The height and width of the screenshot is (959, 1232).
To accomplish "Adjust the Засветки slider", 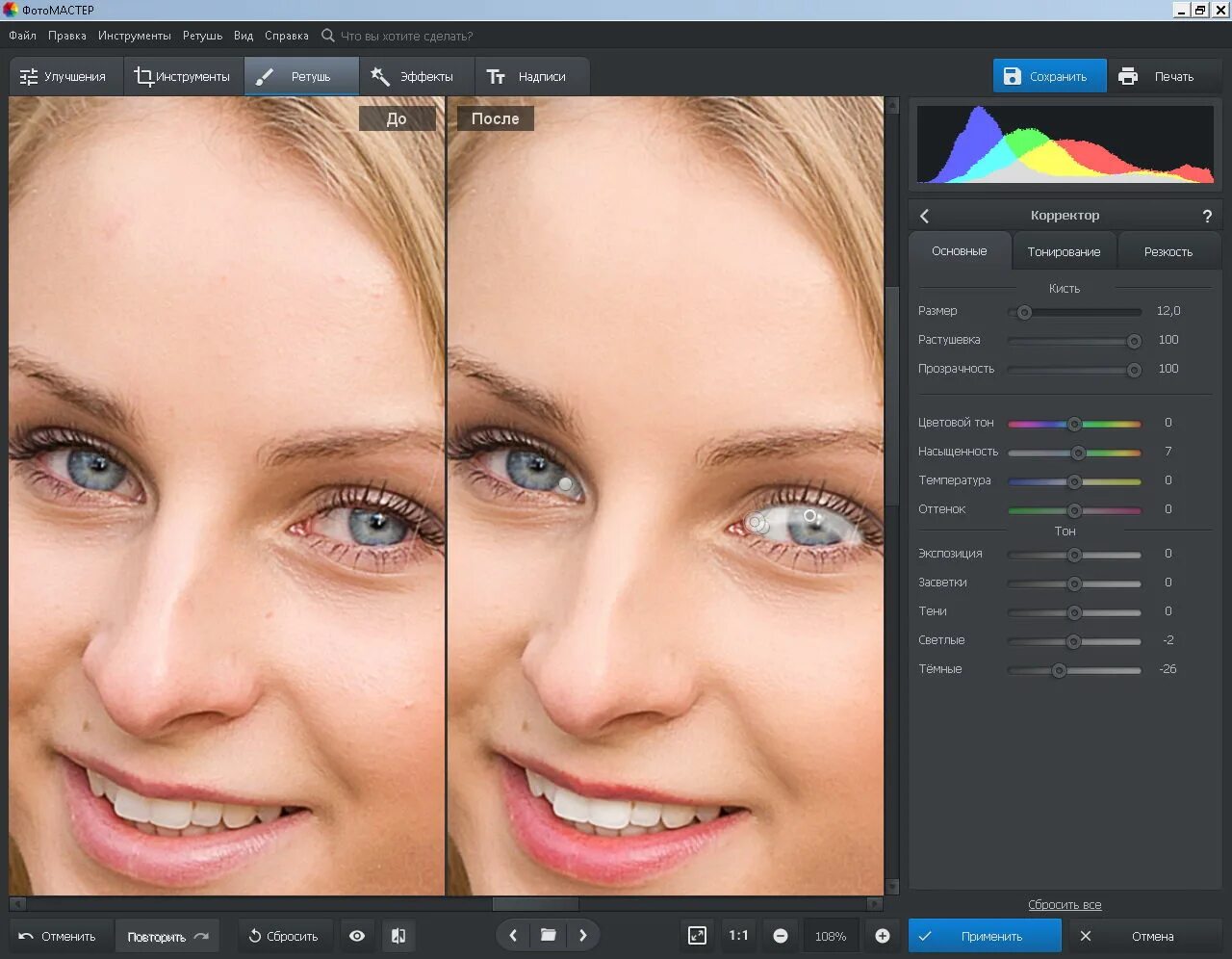I will pyautogui.click(x=1074, y=583).
